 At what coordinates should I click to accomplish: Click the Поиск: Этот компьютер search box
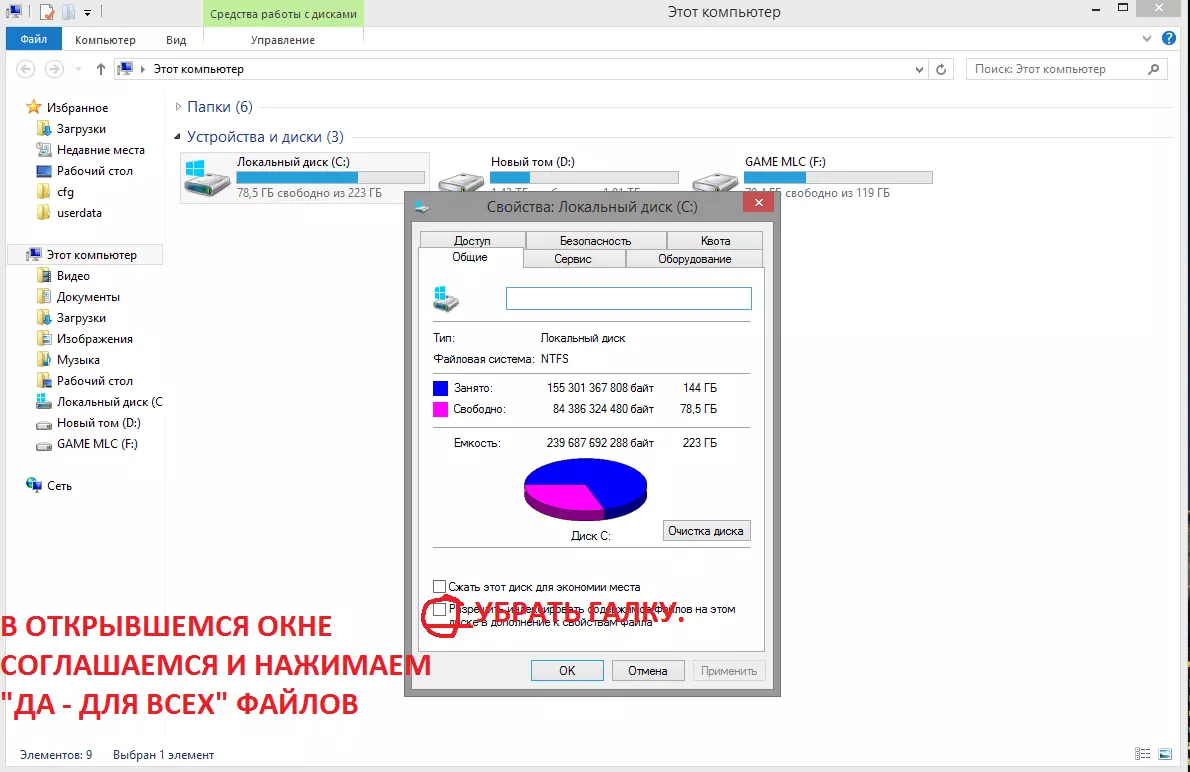click(1066, 69)
